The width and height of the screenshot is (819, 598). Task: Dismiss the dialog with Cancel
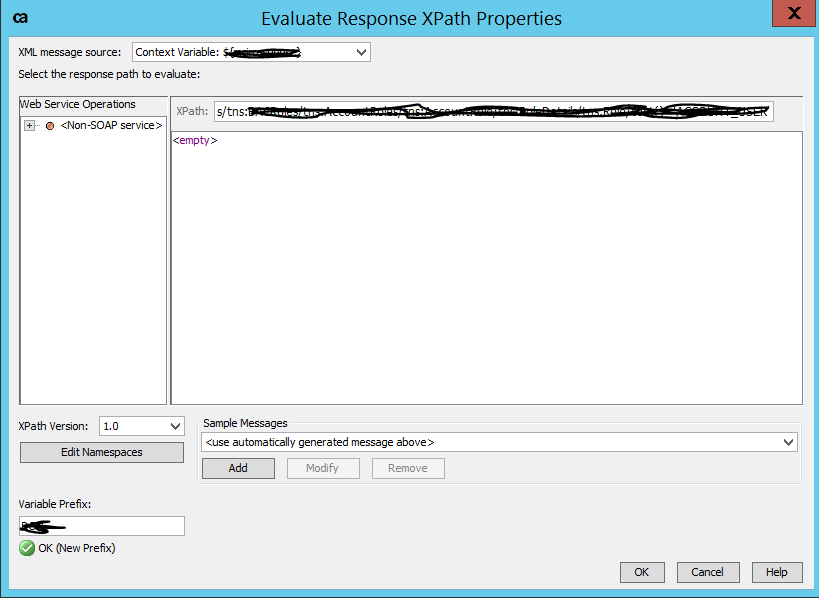coord(708,572)
